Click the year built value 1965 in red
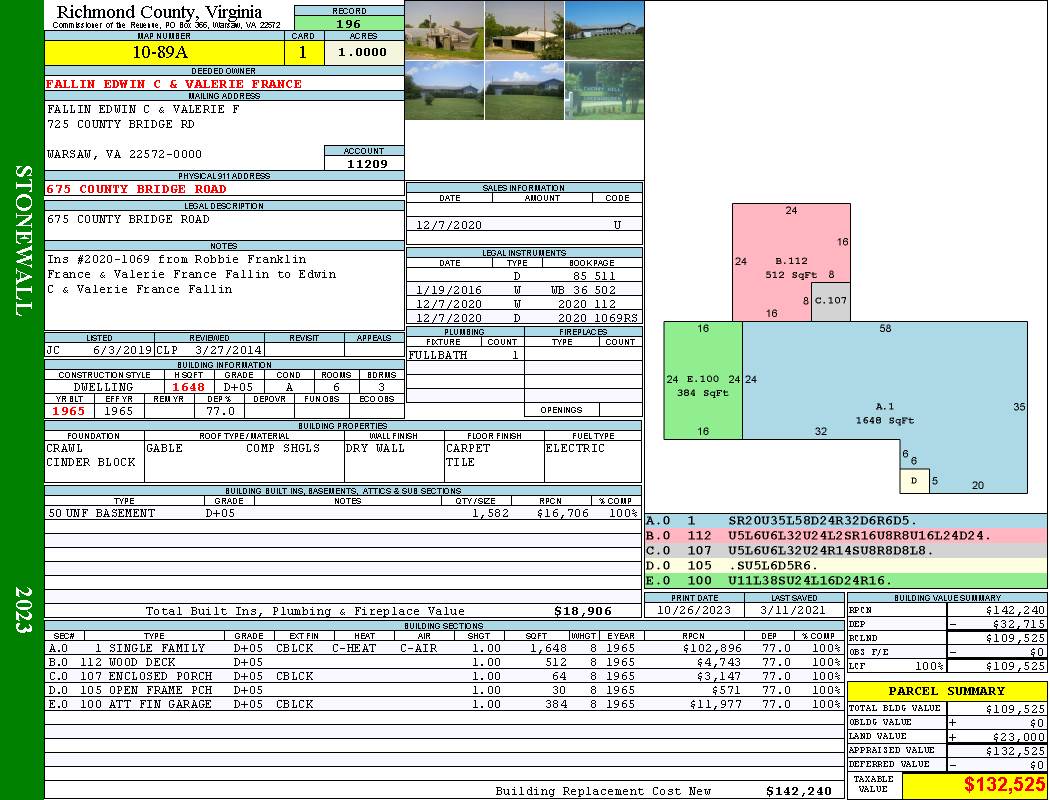Viewport: 1050px width, 800px height. point(68,411)
